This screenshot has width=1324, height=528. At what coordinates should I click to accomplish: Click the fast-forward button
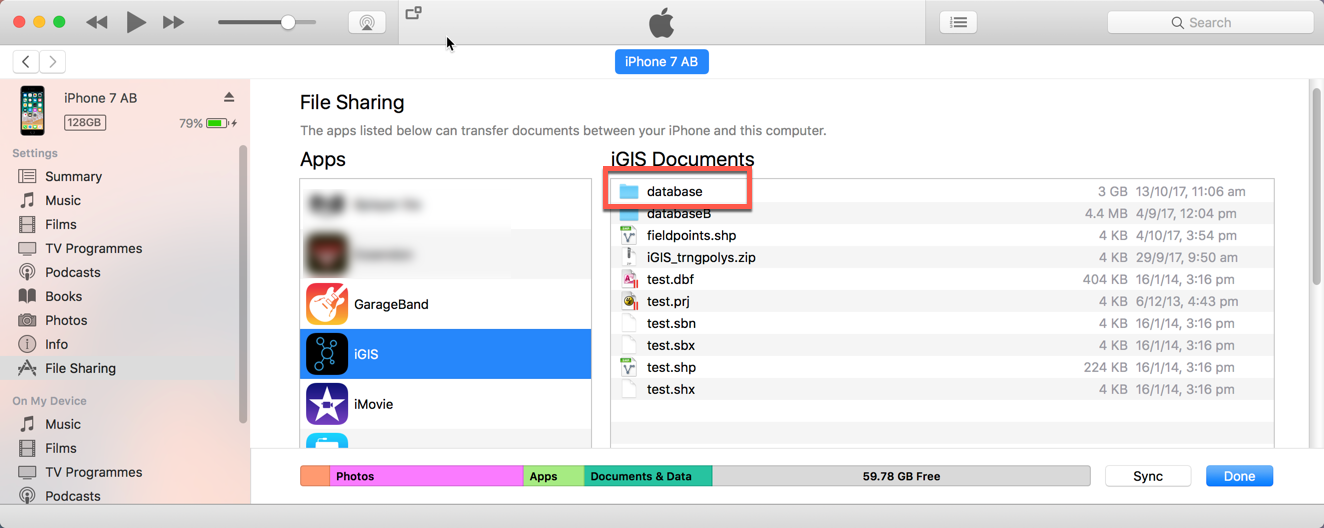click(174, 22)
